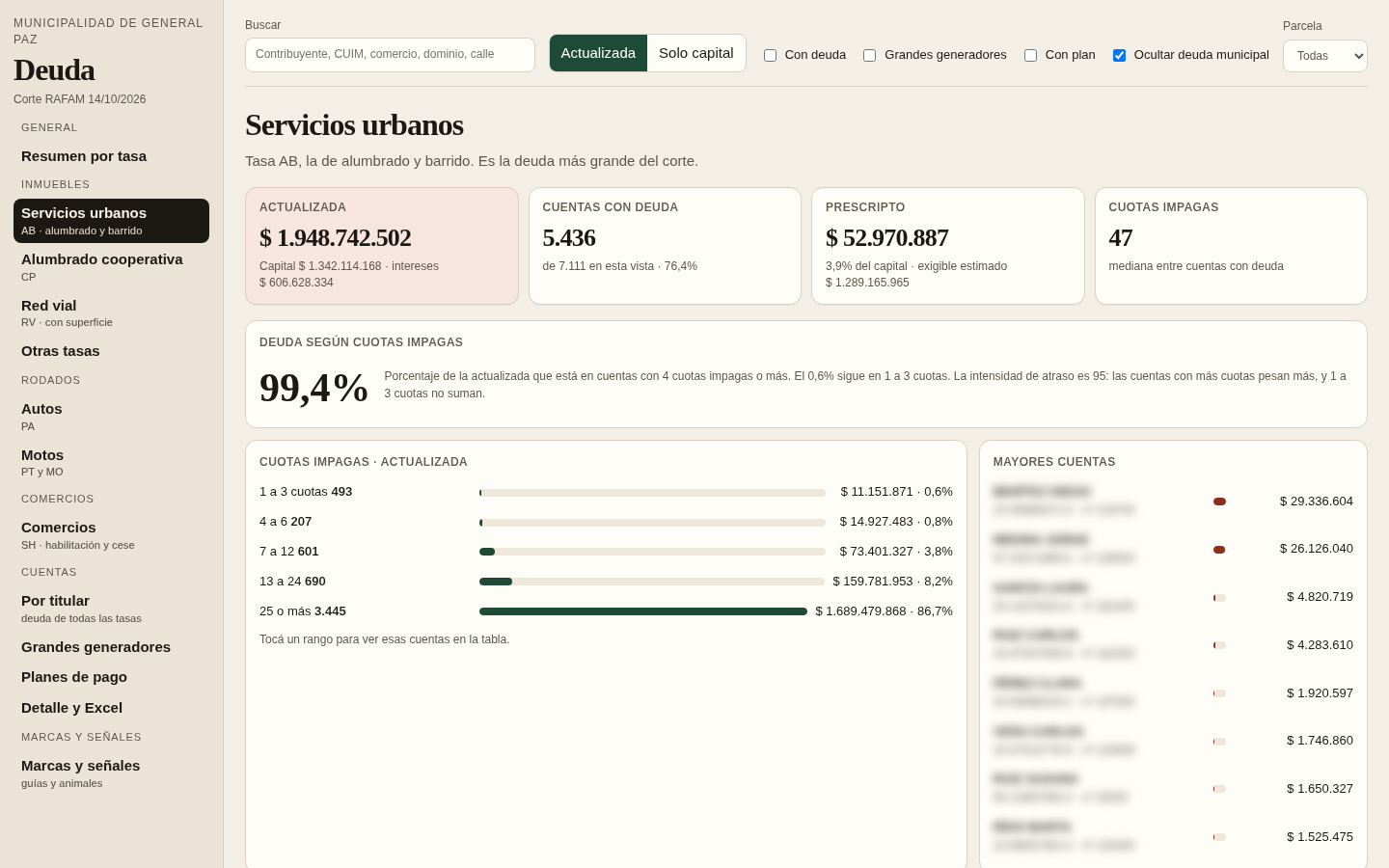The image size is (1389, 868).
Task: Check the Con deuda checkbox
Action: (770, 55)
